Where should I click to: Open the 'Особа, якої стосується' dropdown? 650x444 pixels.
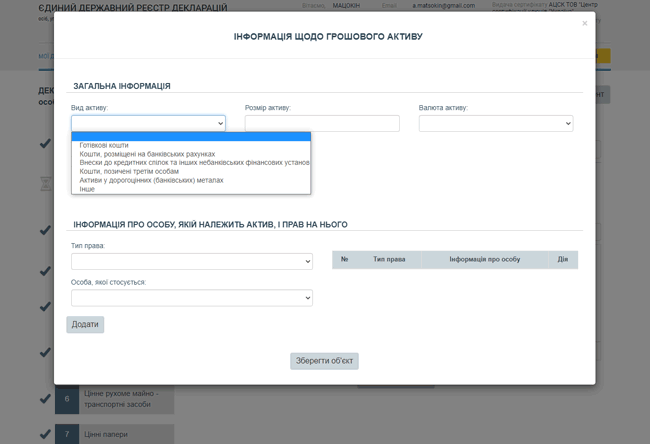click(x=191, y=298)
